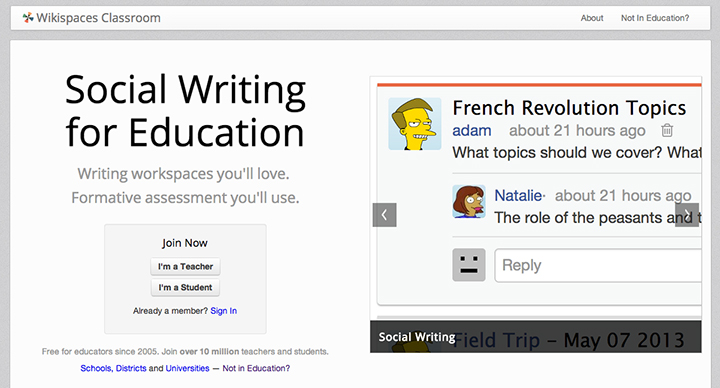720x388 pixels.
Task: Click the Social Writing slide caption
Action: coord(417,337)
